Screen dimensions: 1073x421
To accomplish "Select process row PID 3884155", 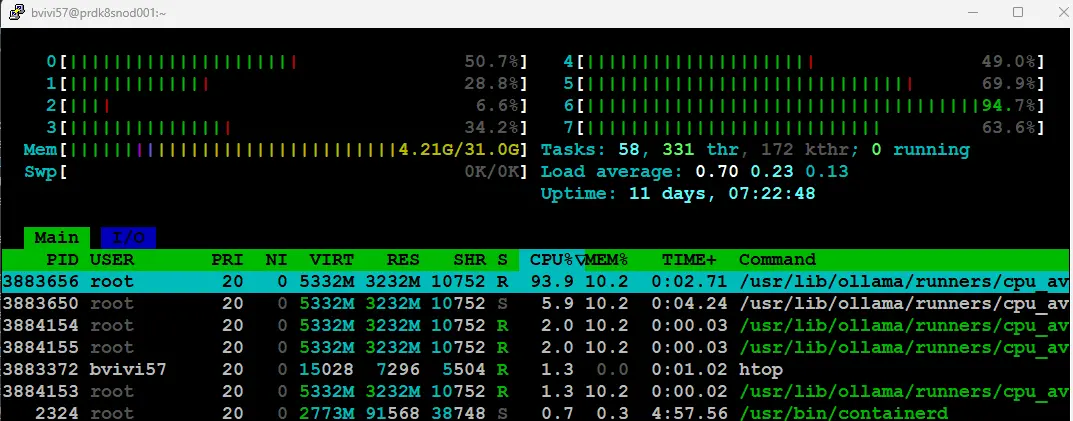I will [x=536, y=348].
